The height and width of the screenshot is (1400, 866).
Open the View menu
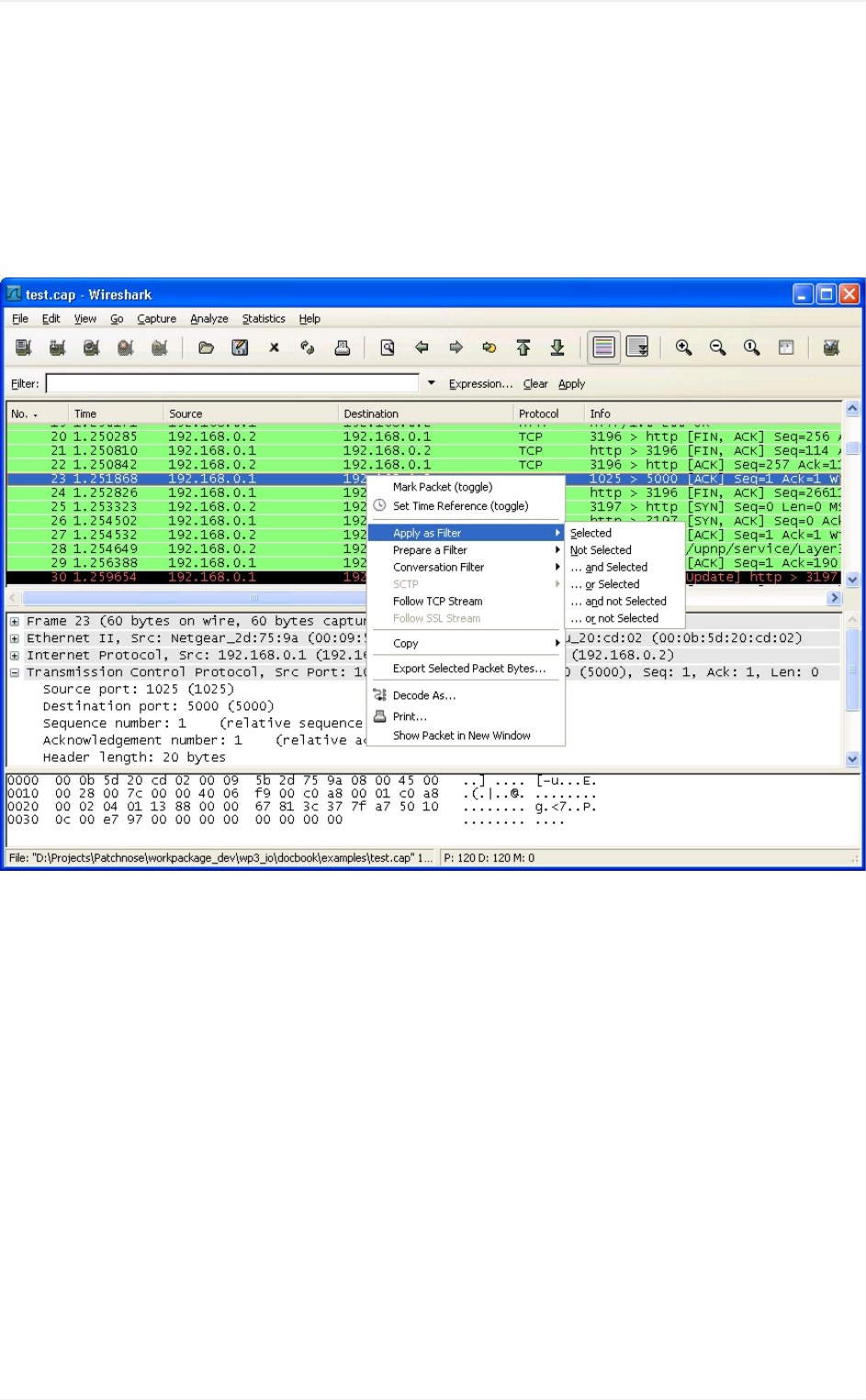tap(85, 319)
